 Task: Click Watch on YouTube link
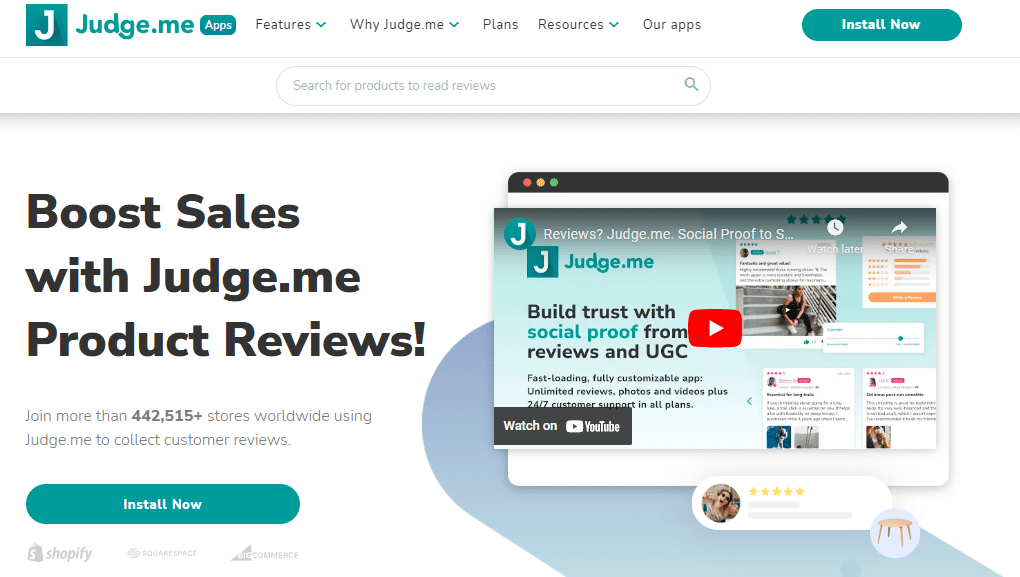coord(562,426)
